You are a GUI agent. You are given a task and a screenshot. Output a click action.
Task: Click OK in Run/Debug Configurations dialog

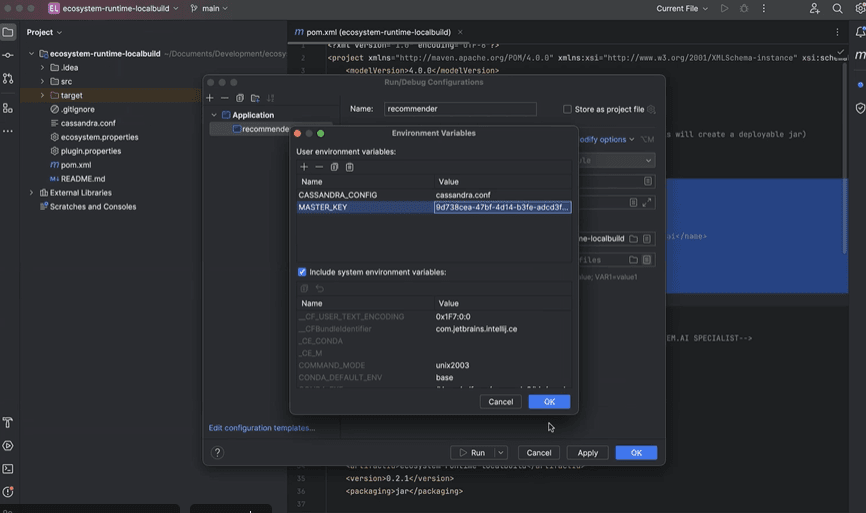pyautogui.click(x=636, y=452)
